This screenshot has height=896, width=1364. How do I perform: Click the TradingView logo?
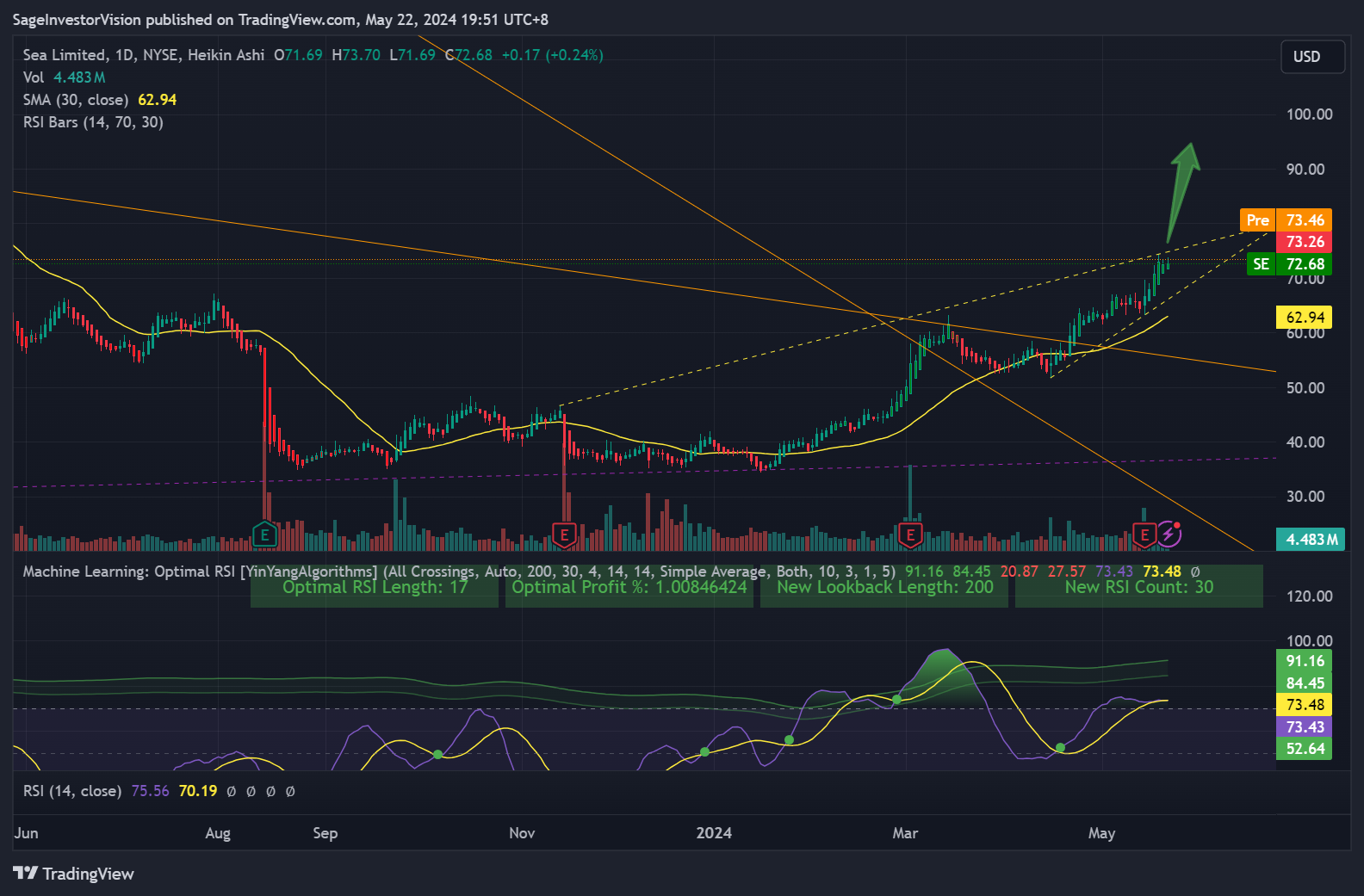pyautogui.click(x=74, y=874)
